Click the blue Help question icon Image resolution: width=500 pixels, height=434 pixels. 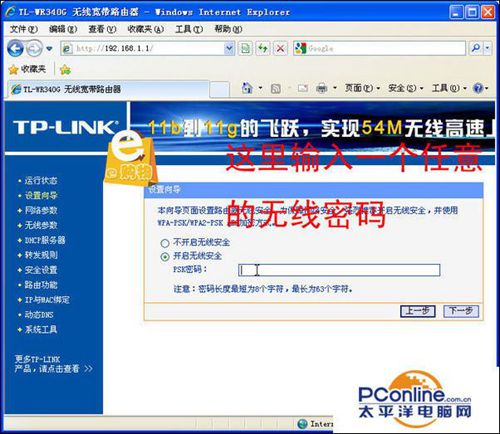pos(478,88)
